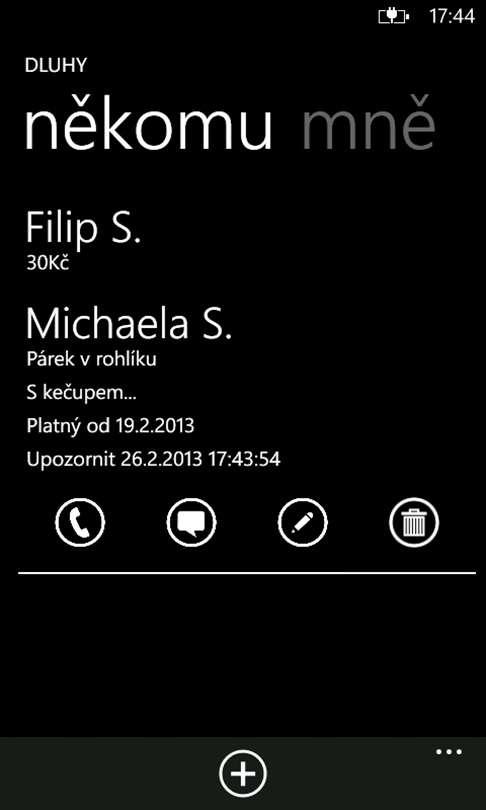The image size is (486, 810).
Task: Delete debt with the trash can icon
Action: [414, 522]
